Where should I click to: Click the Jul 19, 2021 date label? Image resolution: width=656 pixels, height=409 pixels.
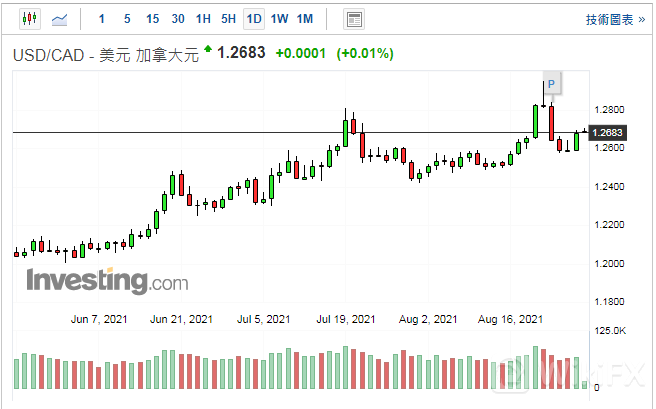pyautogui.click(x=347, y=320)
